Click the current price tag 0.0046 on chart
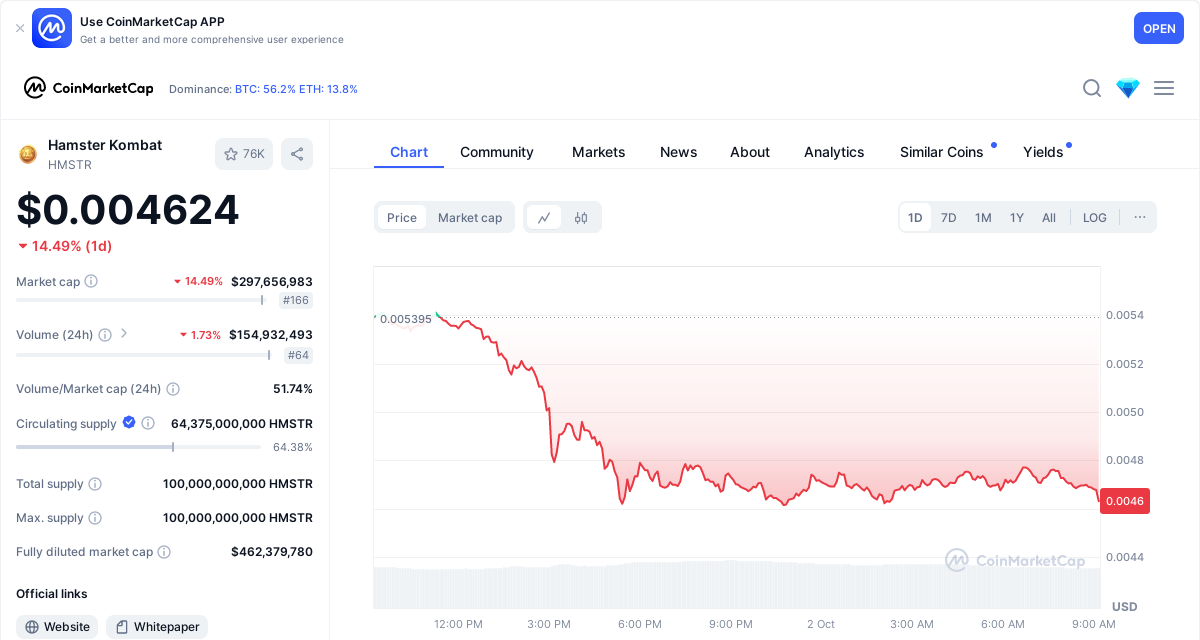Image resolution: width=1200 pixels, height=640 pixels. tap(1125, 501)
